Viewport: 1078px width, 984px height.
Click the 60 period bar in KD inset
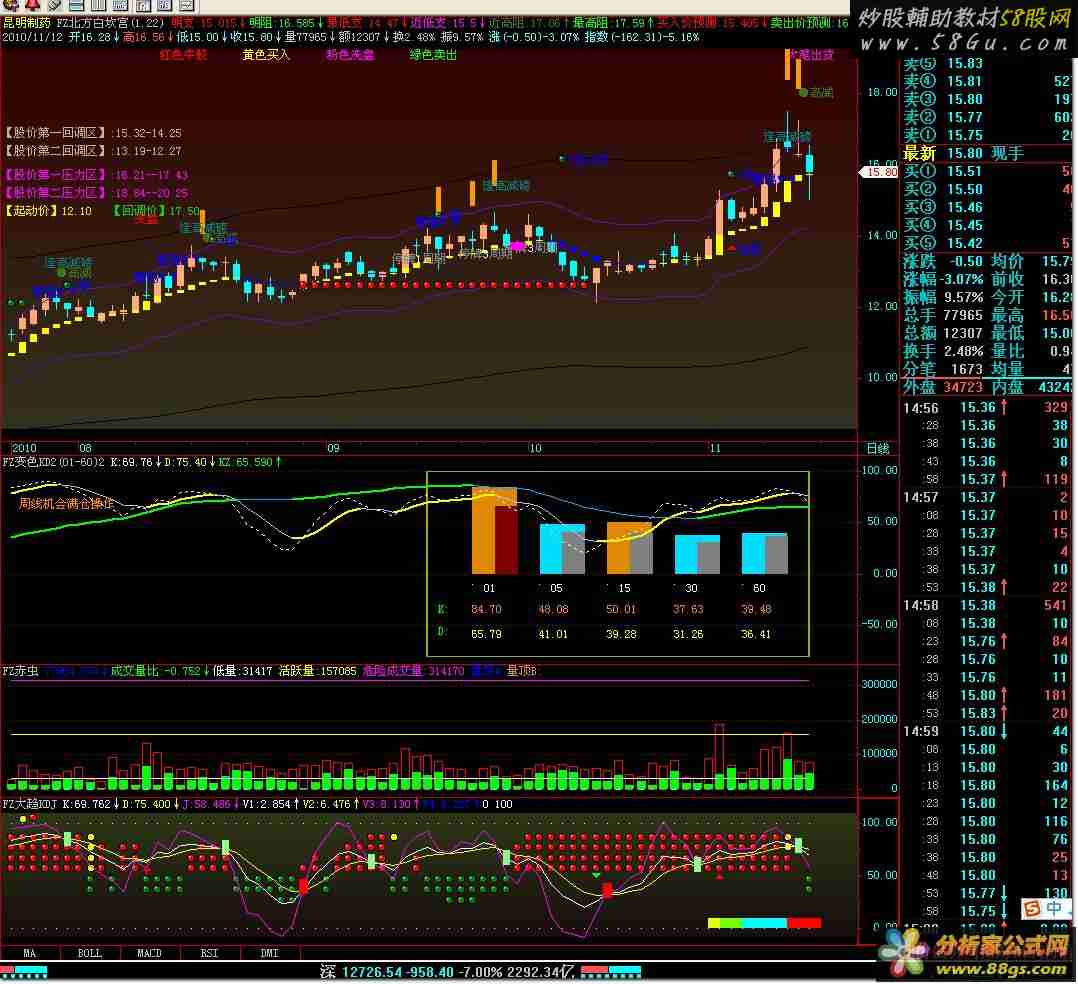[764, 553]
